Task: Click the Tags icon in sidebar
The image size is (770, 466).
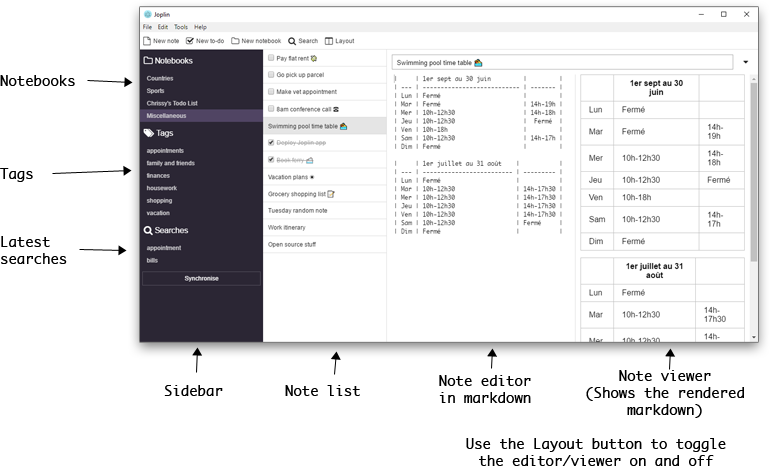Action: pyautogui.click(x=149, y=132)
